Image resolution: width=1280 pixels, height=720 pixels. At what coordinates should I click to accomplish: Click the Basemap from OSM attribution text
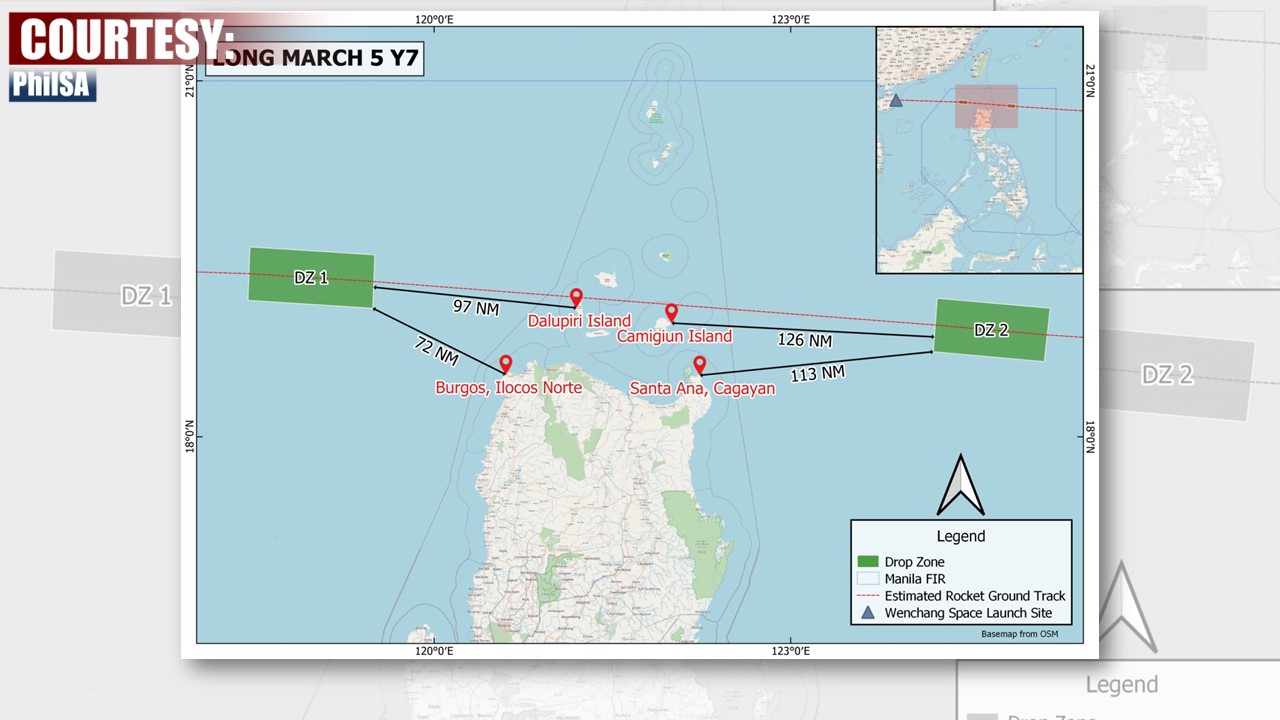(1019, 634)
